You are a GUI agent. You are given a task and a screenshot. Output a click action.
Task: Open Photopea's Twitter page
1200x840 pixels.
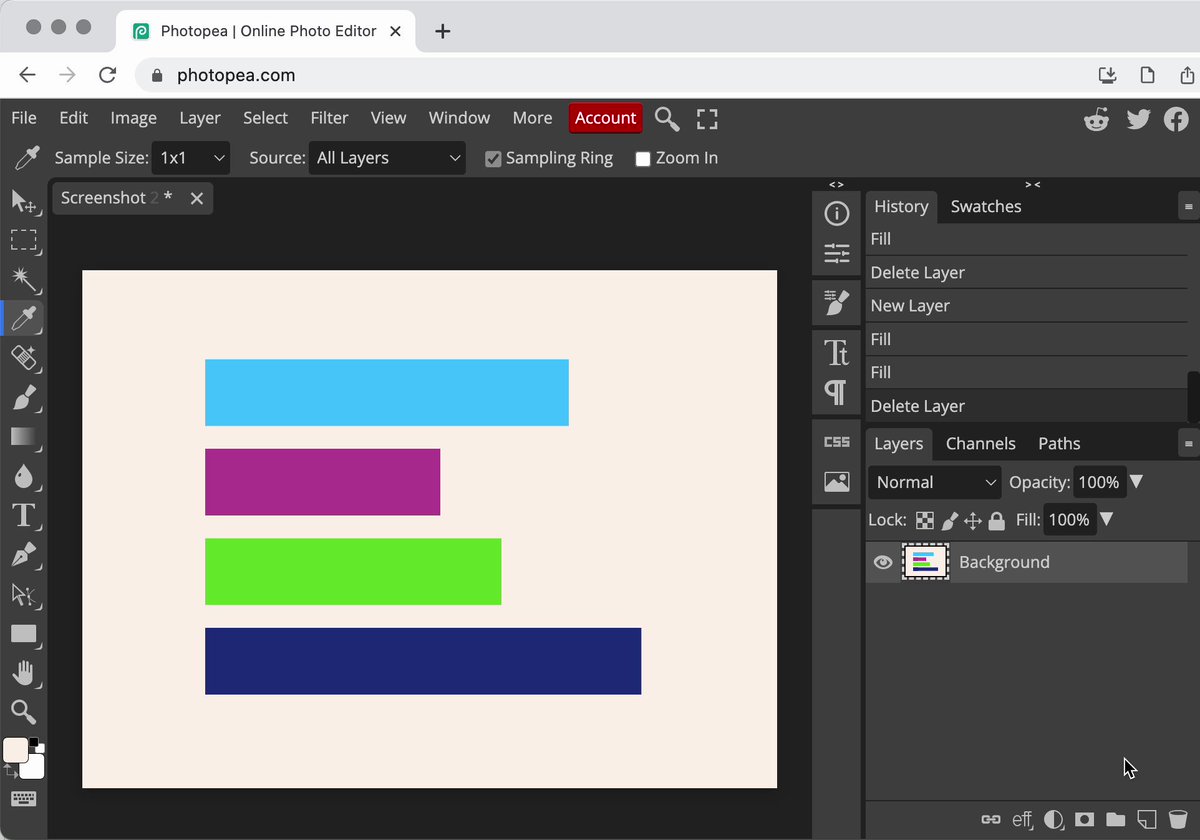point(1138,119)
